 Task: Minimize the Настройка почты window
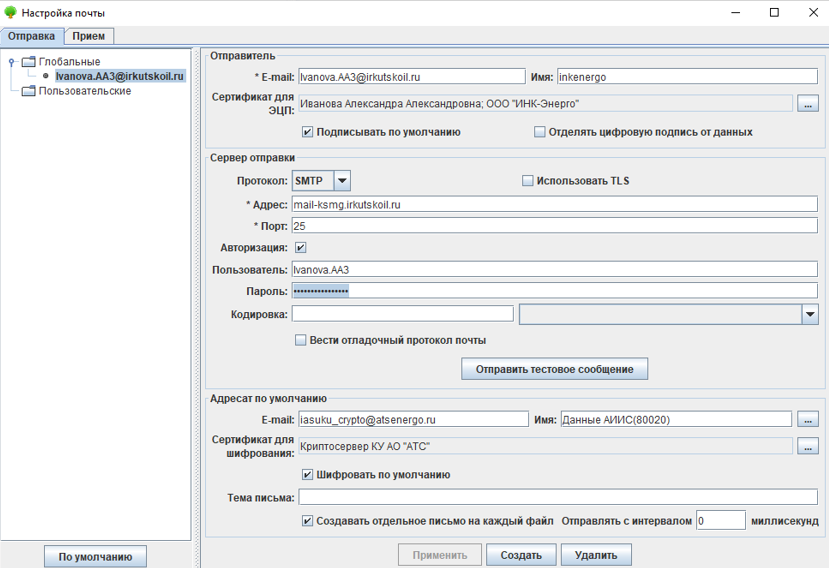[735, 12]
